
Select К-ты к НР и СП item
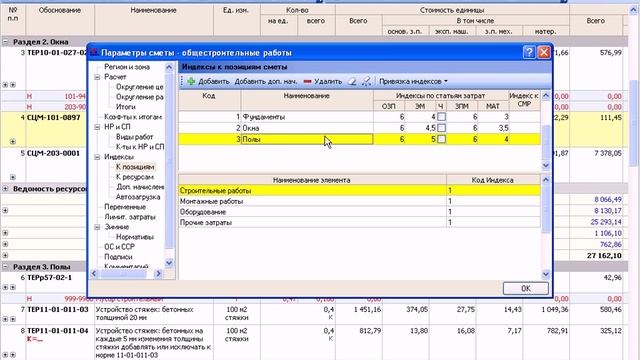point(140,147)
